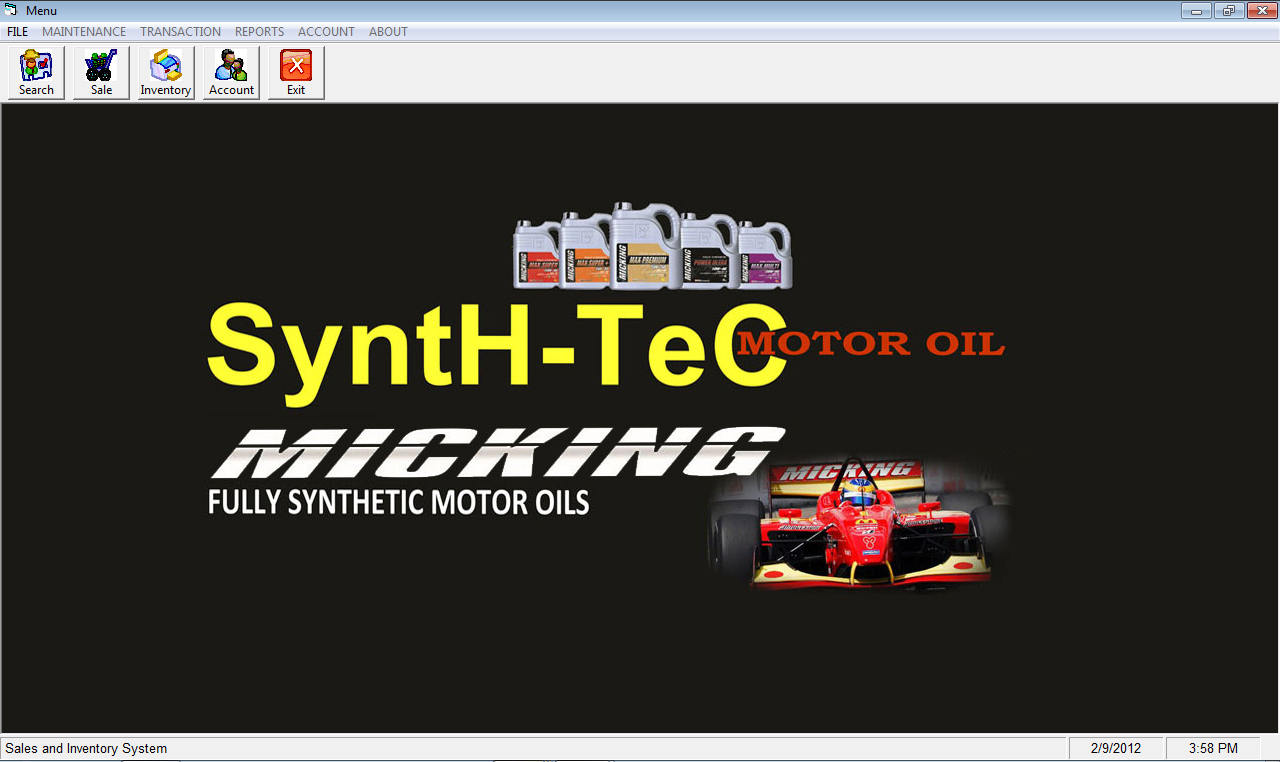Minimize the Menu window
Image resolution: width=1280 pixels, height=762 pixels.
1196,11
